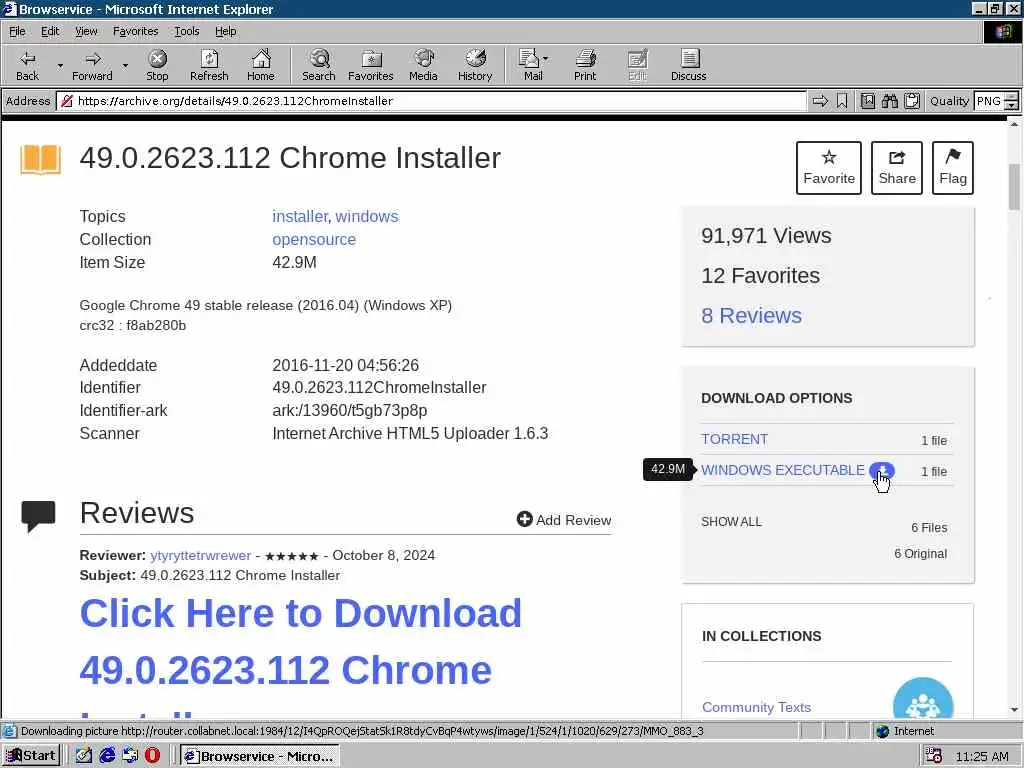Click the WINDOWS EXECUTABLE download link
The image size is (1024, 768).
782,470
